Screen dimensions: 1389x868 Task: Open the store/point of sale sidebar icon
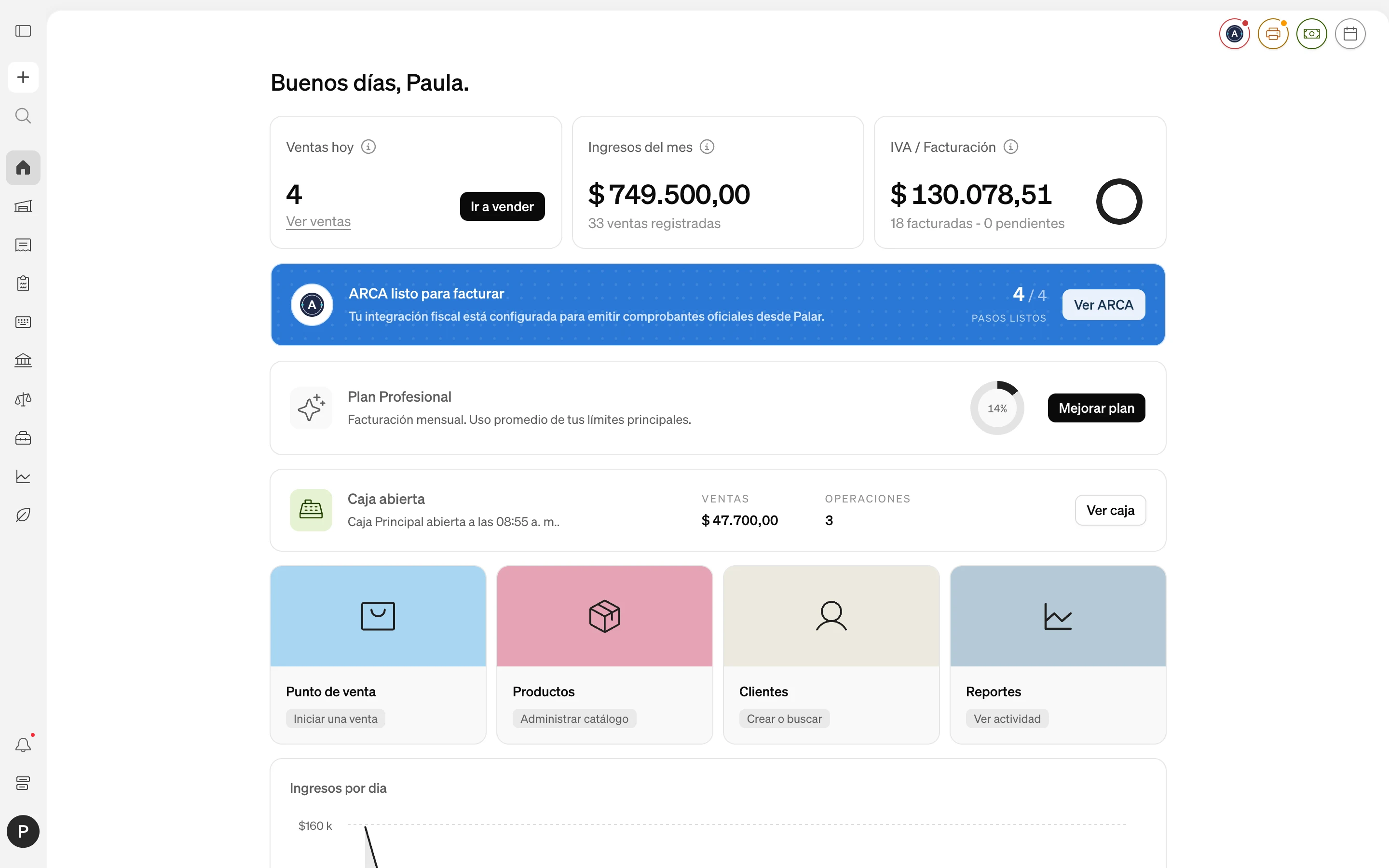[x=23, y=206]
